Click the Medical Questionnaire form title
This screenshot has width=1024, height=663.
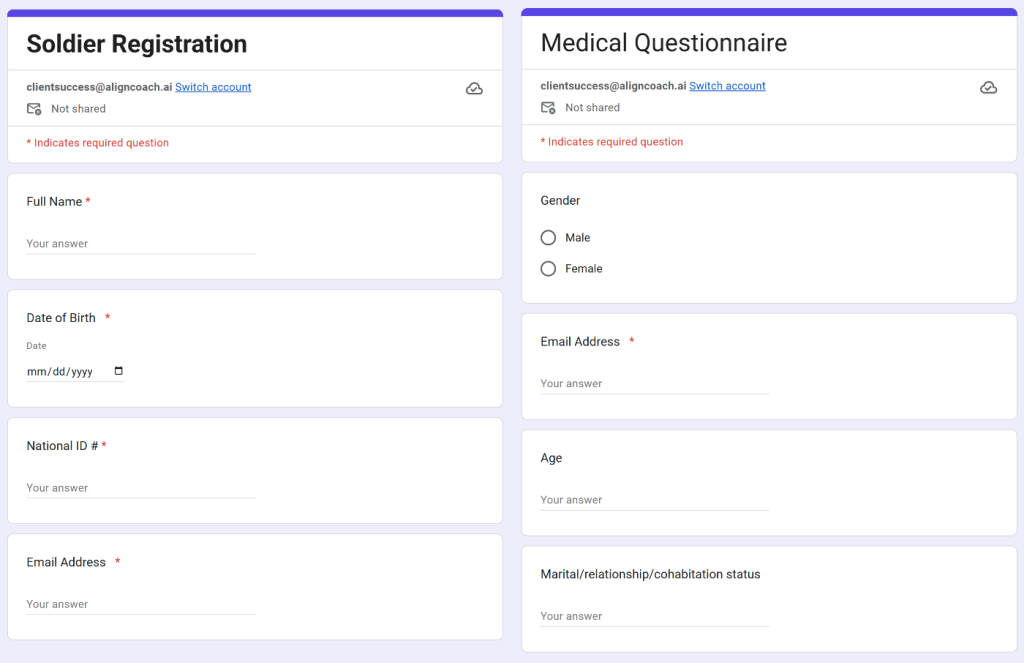[x=664, y=43]
